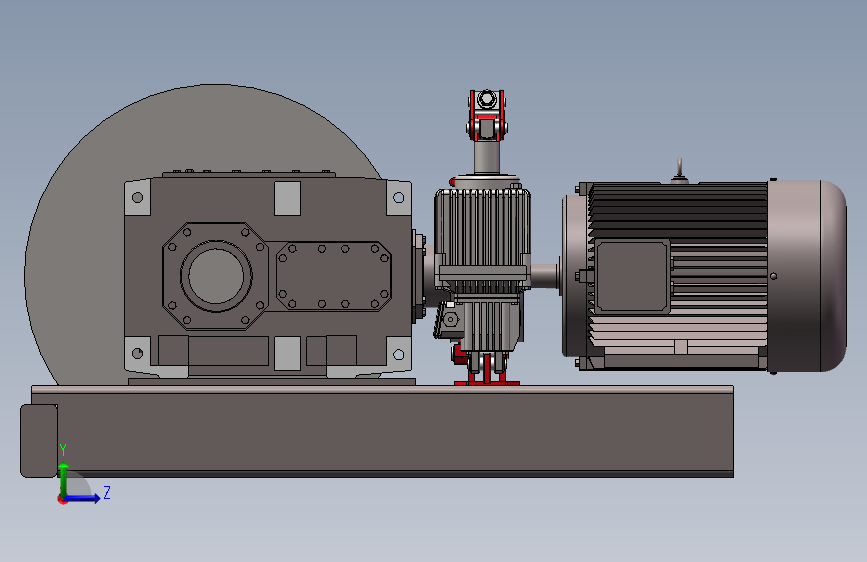Select the green Y axis arrow of the triad
The width and height of the screenshot is (867, 562).
(64, 480)
